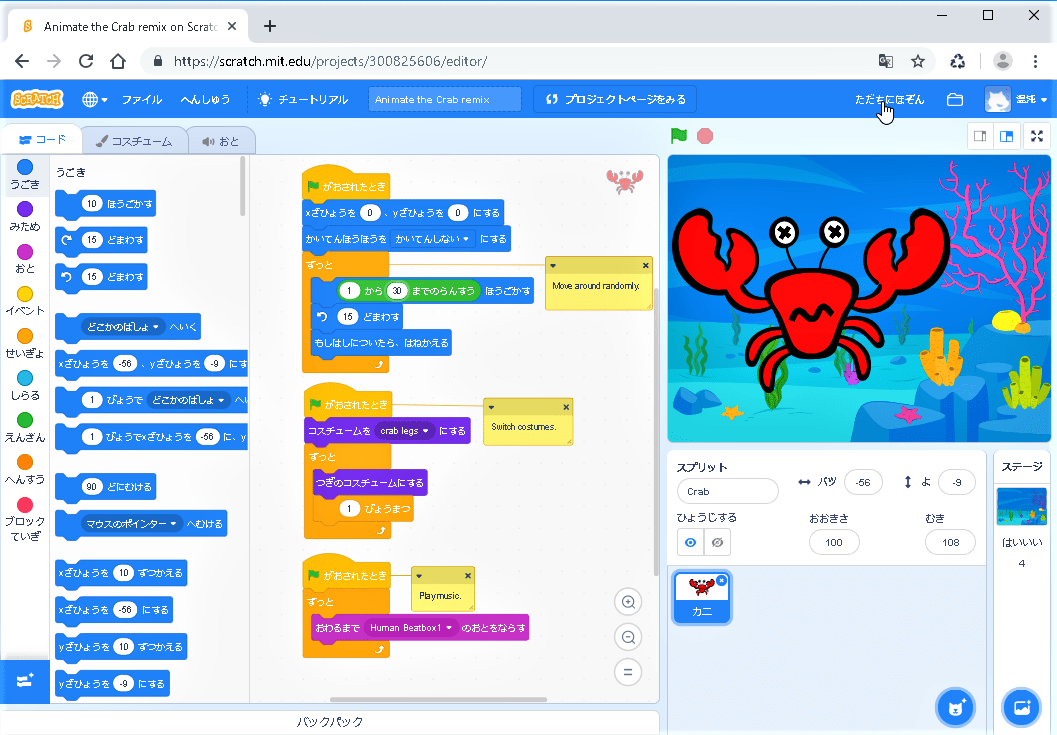Click the sprite x position field
1057x735 pixels.
tap(863, 482)
